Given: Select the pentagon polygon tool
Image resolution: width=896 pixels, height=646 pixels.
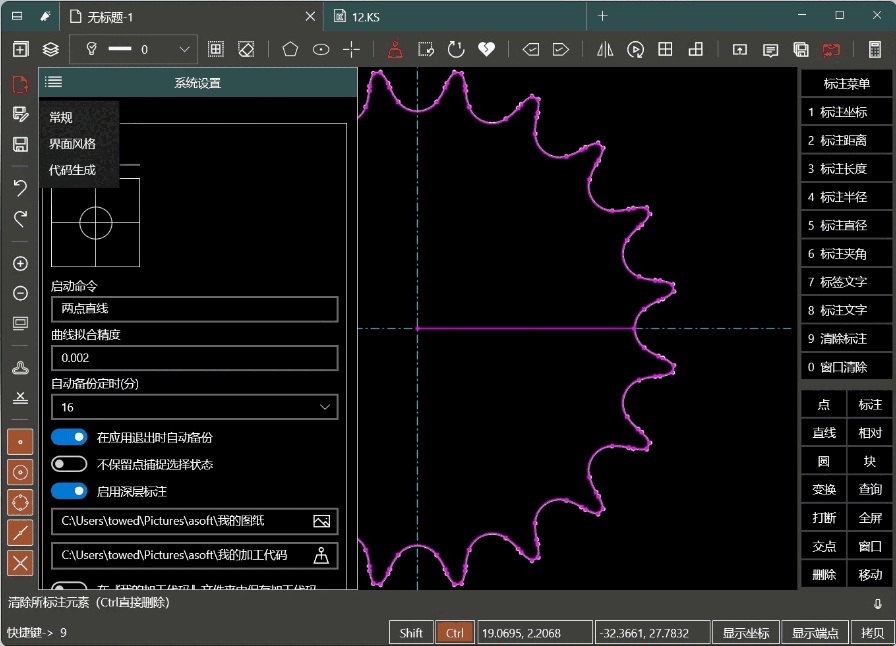Looking at the screenshot, I should (290, 49).
